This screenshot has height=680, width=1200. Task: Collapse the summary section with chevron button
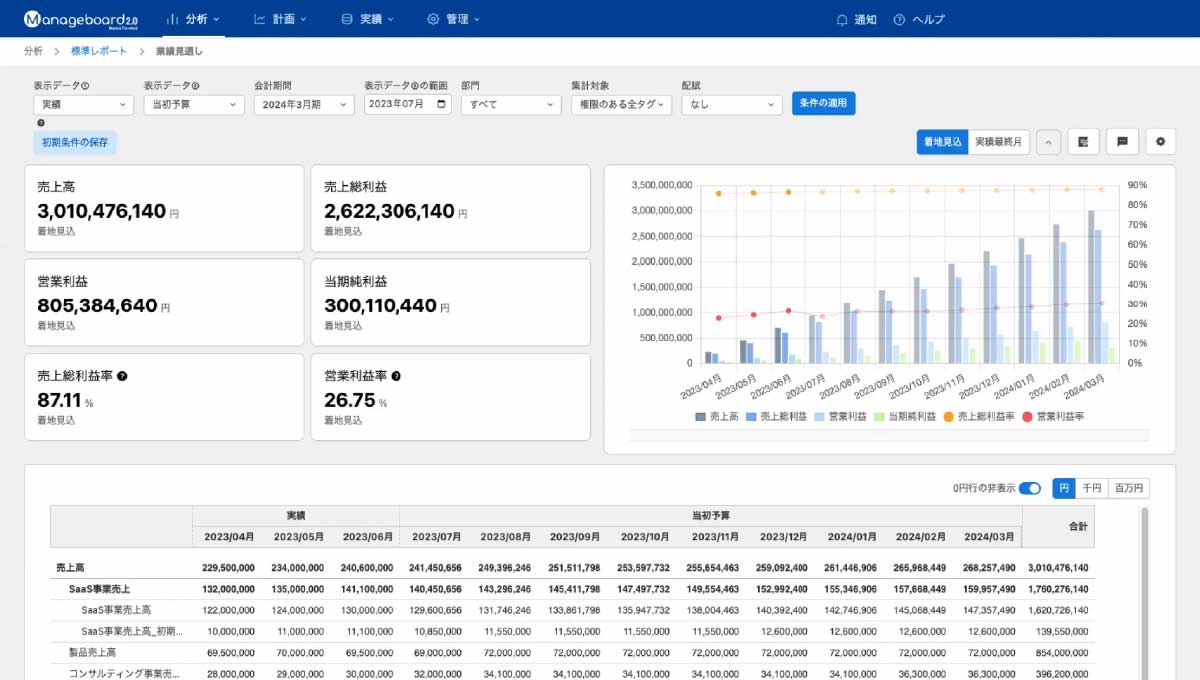click(1048, 142)
